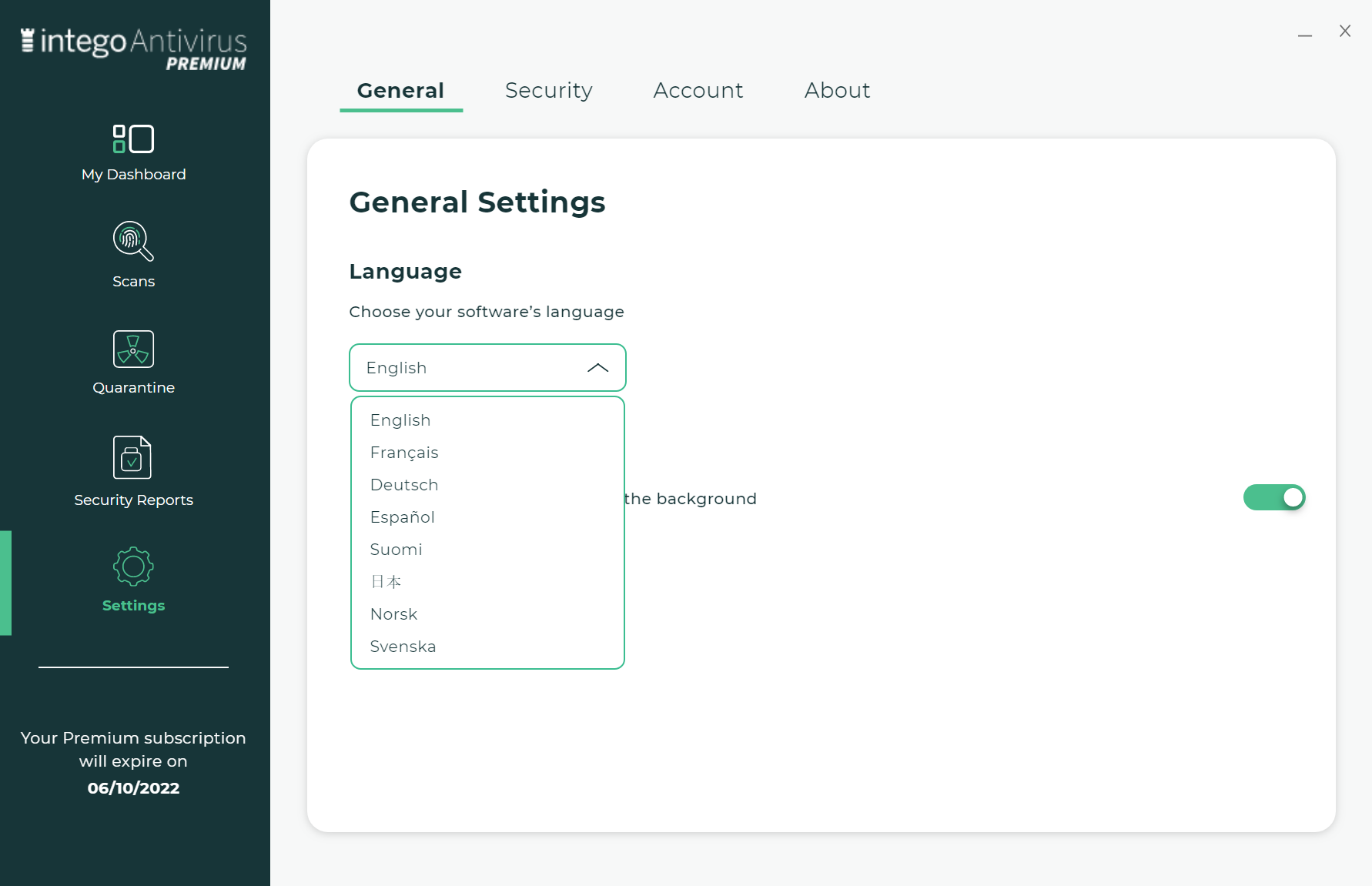Click 'the background' setting label

click(691, 499)
